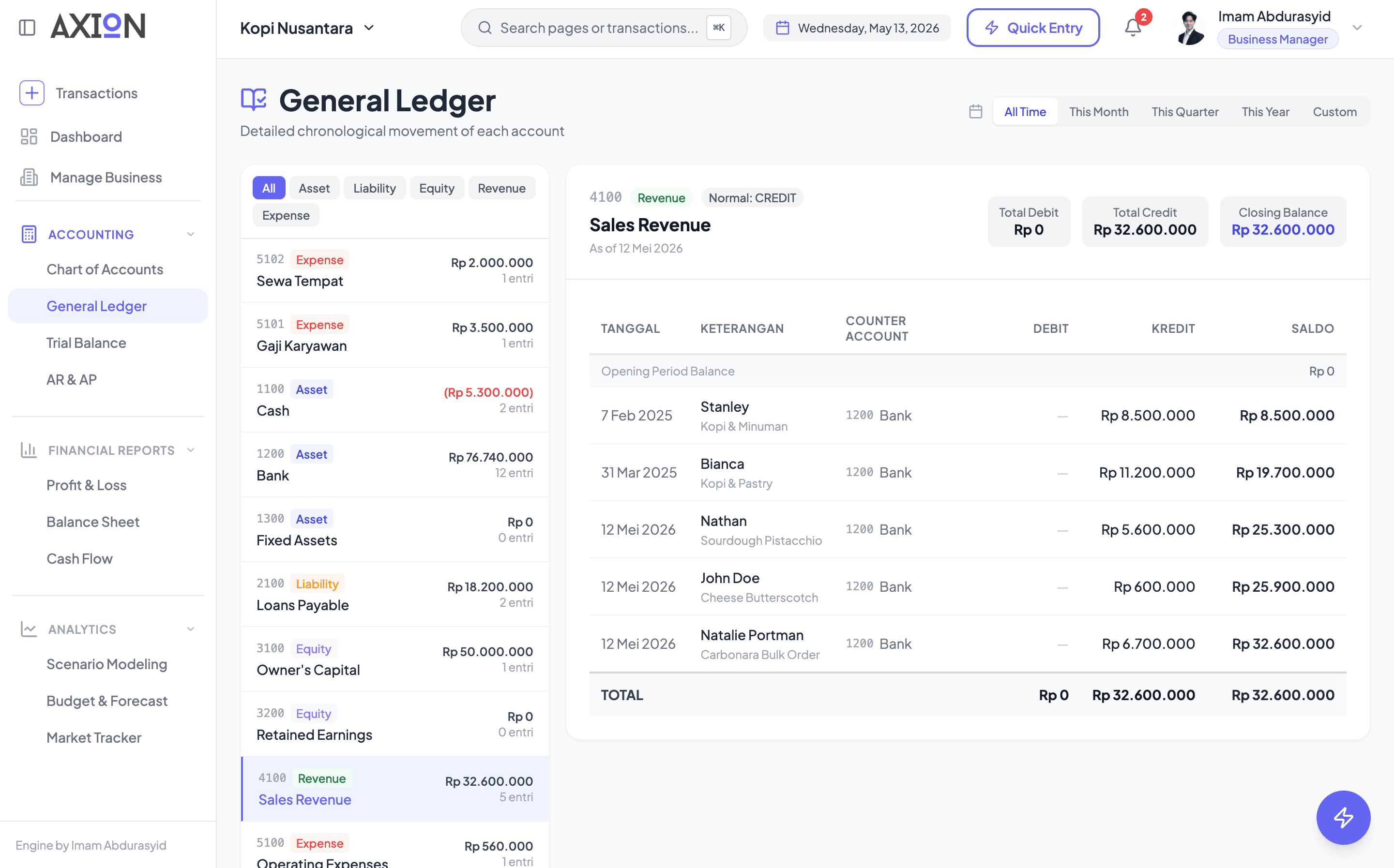Click the Dashboard grid icon

(29, 136)
